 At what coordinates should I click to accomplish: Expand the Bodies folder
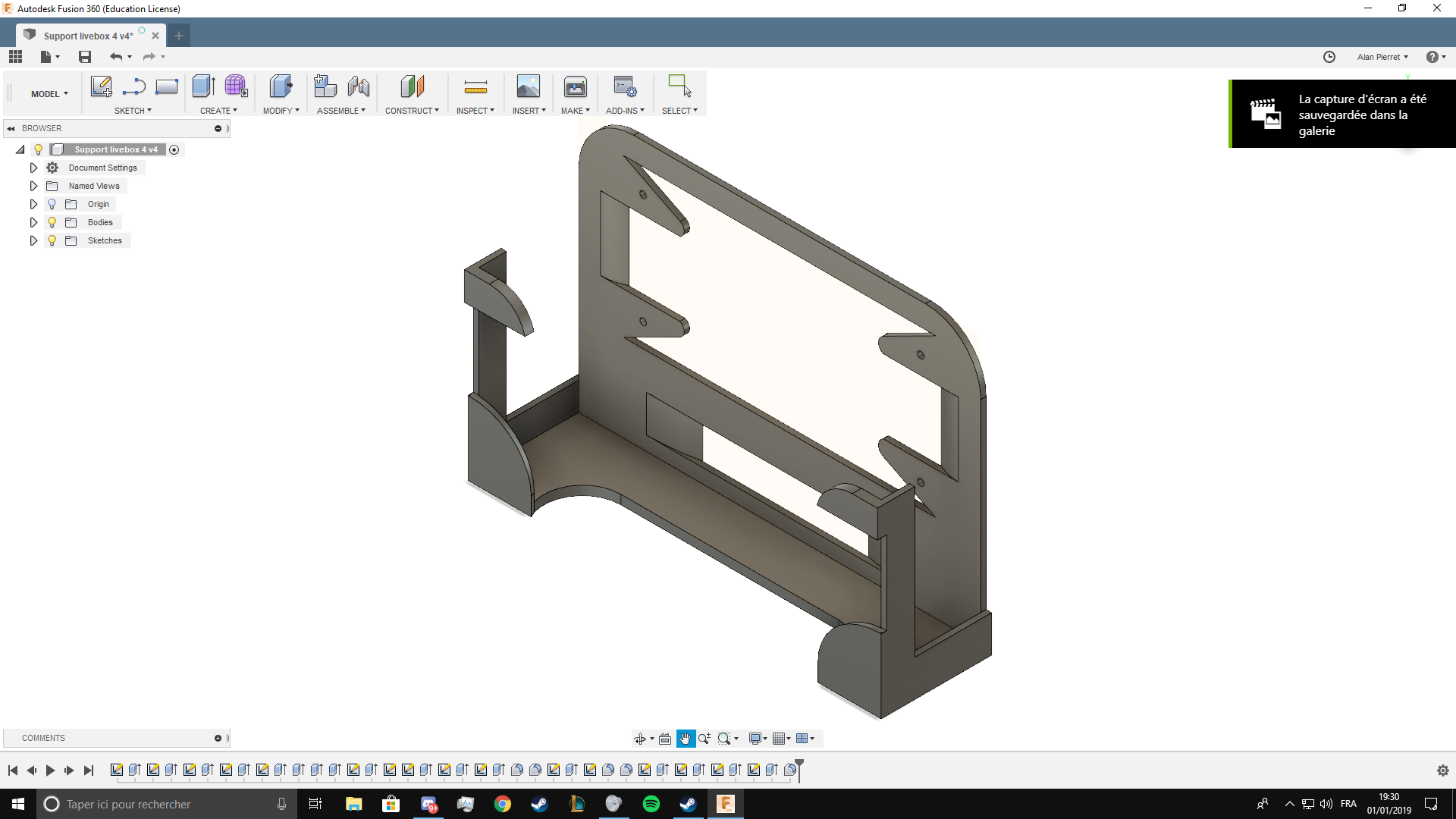point(33,222)
